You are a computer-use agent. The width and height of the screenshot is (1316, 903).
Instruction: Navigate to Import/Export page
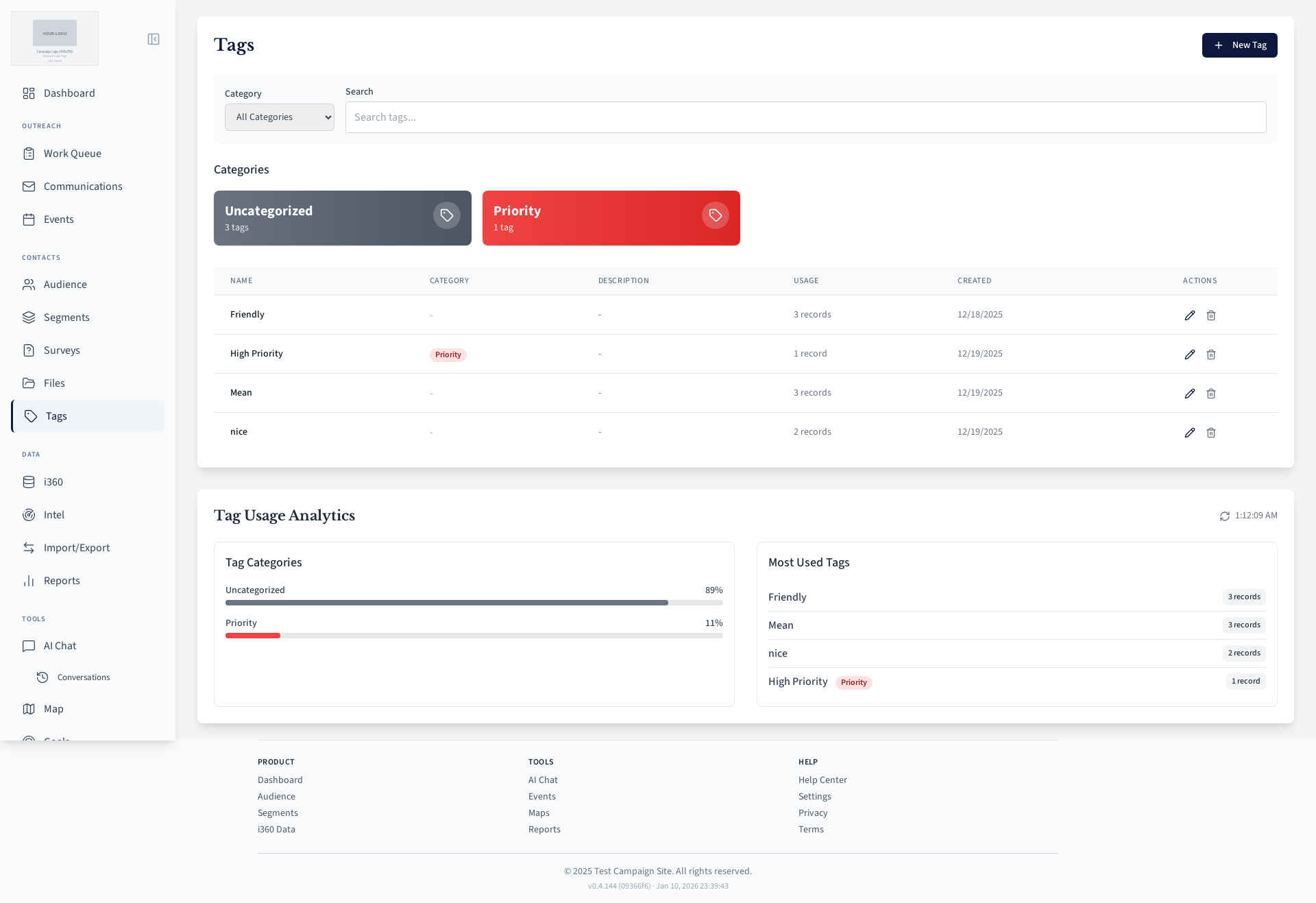76,548
